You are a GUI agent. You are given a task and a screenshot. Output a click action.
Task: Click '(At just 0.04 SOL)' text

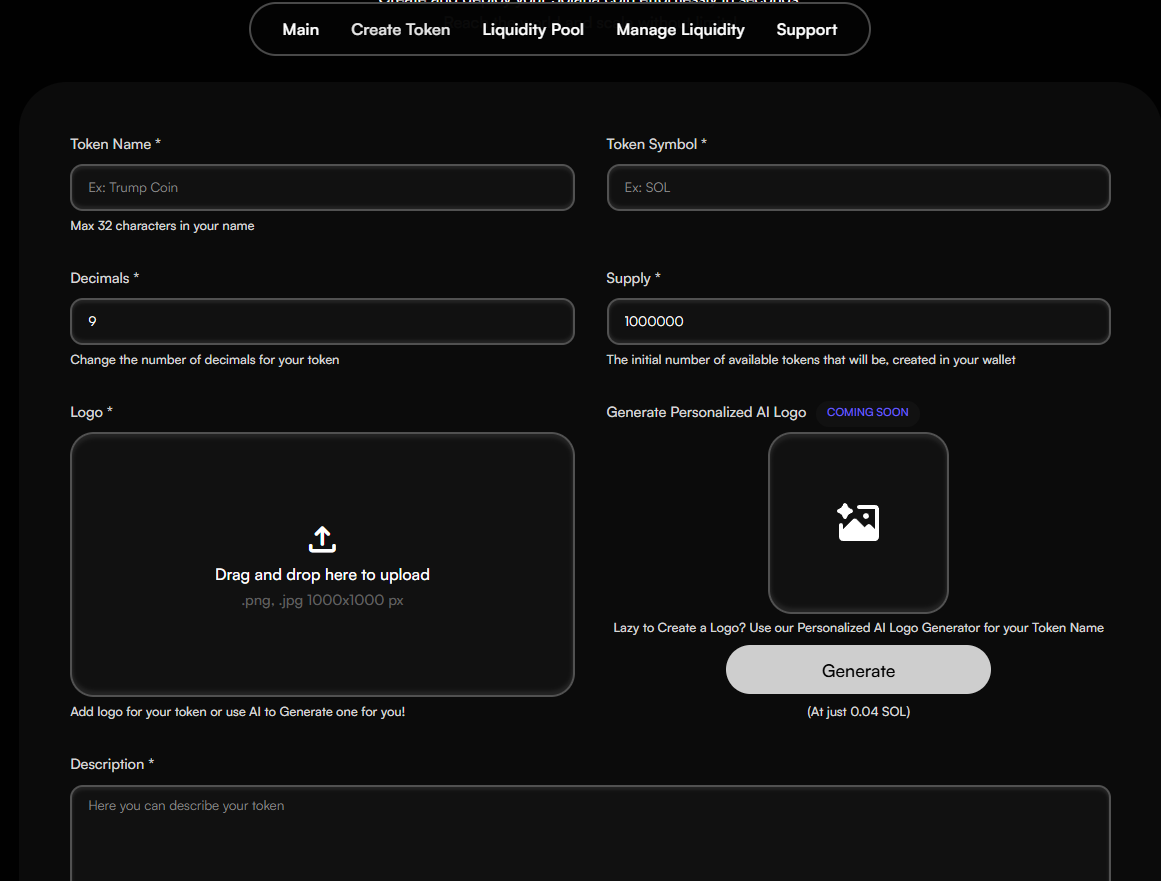(858, 711)
